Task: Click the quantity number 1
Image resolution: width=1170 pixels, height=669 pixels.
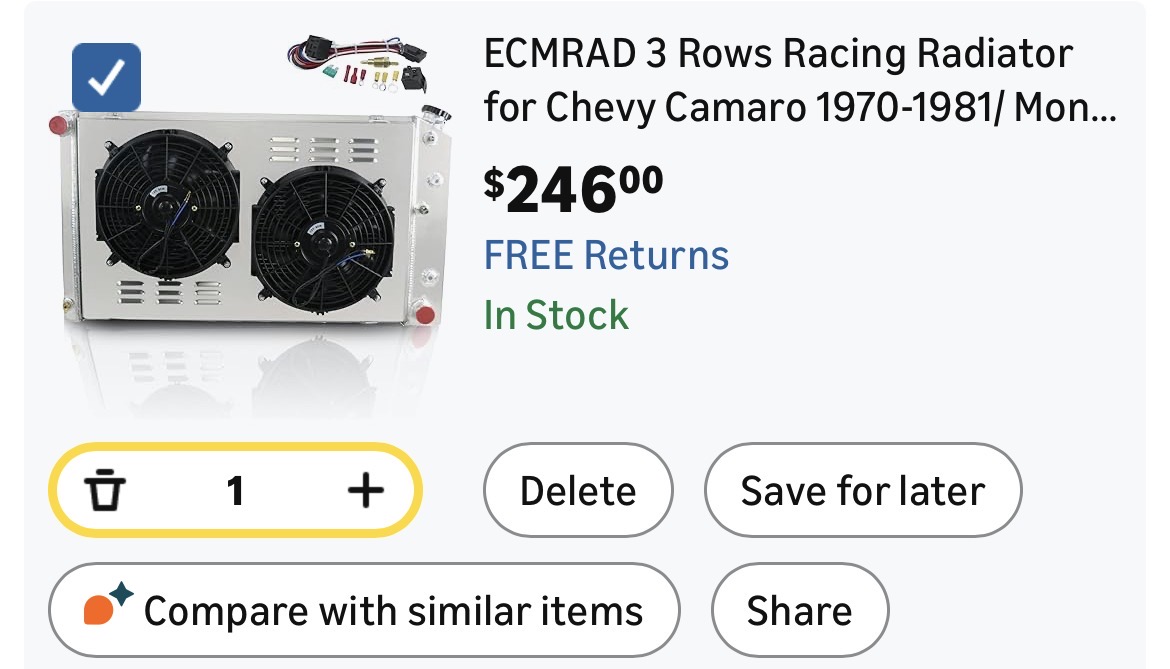Action: tap(235, 491)
